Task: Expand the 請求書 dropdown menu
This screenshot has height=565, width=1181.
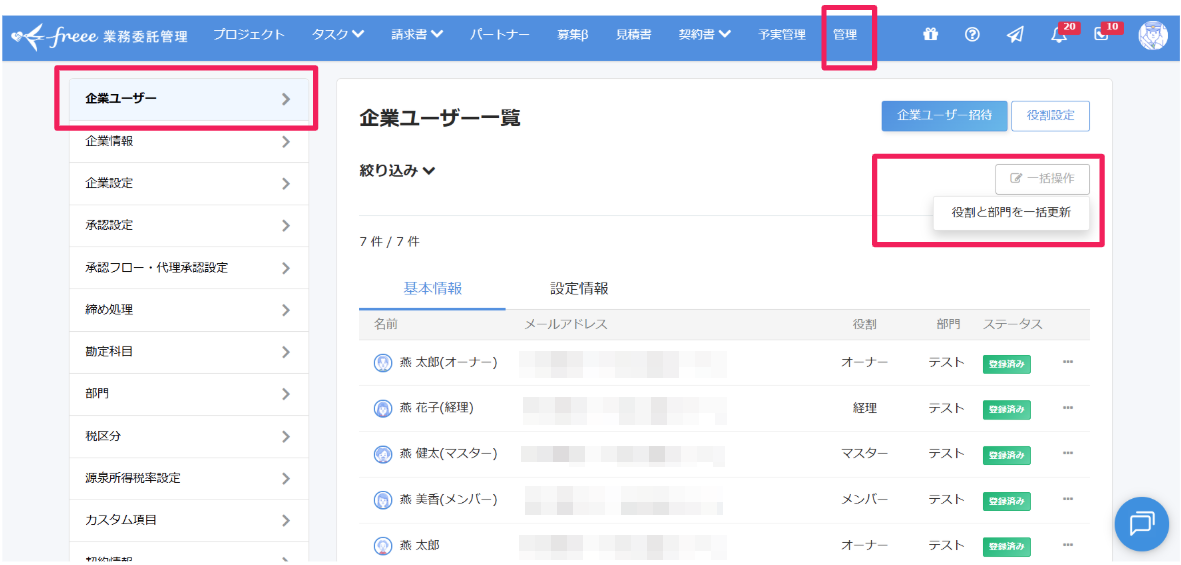Action: point(417,35)
